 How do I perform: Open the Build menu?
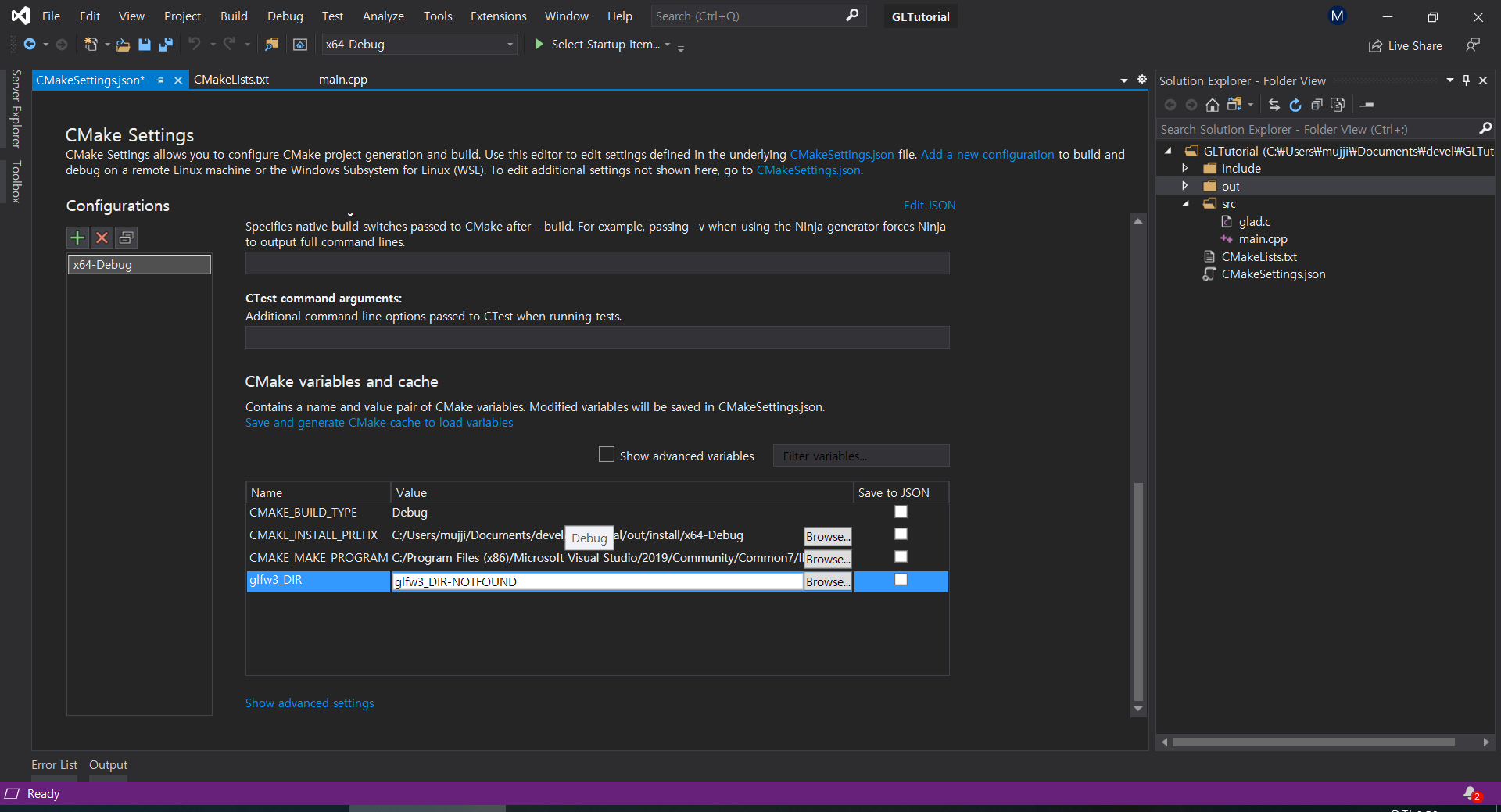pos(234,16)
